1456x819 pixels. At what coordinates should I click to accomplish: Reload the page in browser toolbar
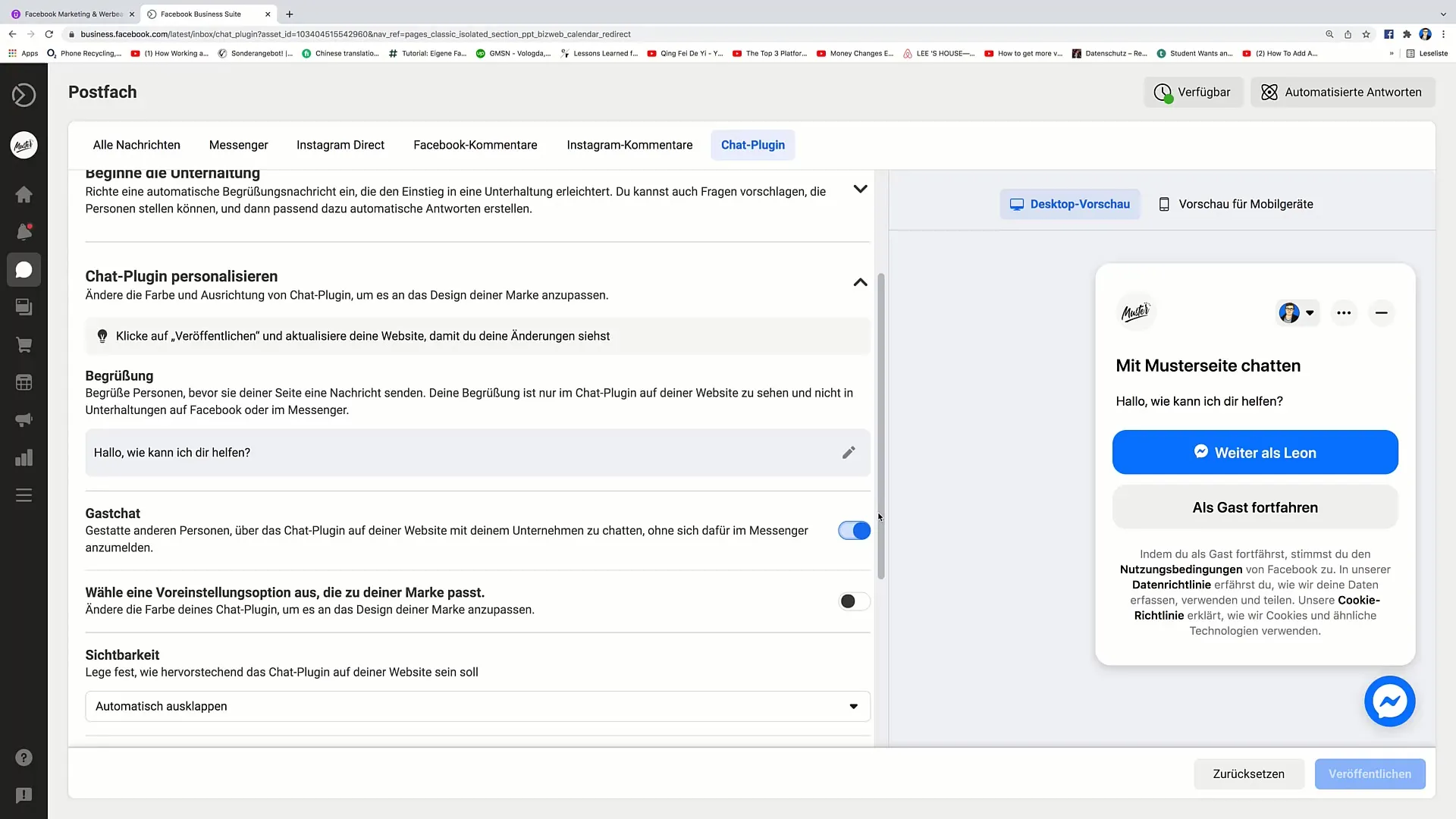pos(49,34)
